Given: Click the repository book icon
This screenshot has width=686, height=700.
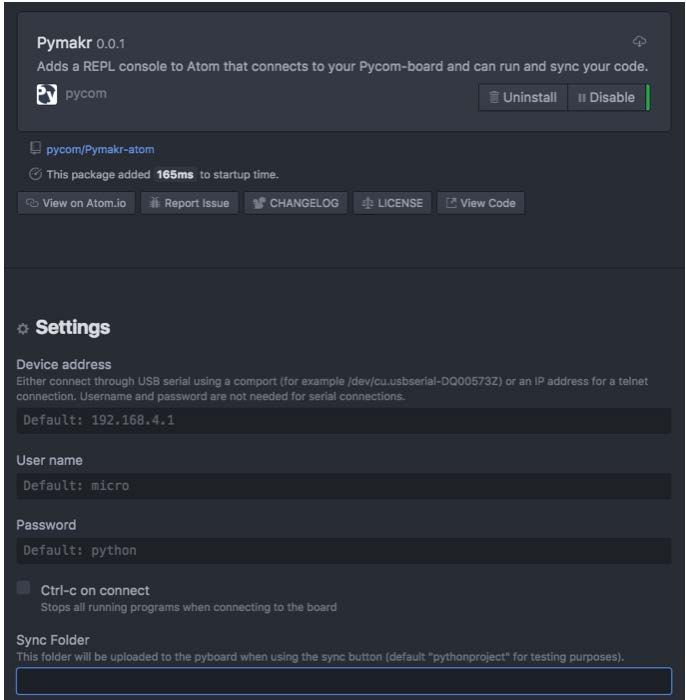Looking at the screenshot, I should pos(35,148).
